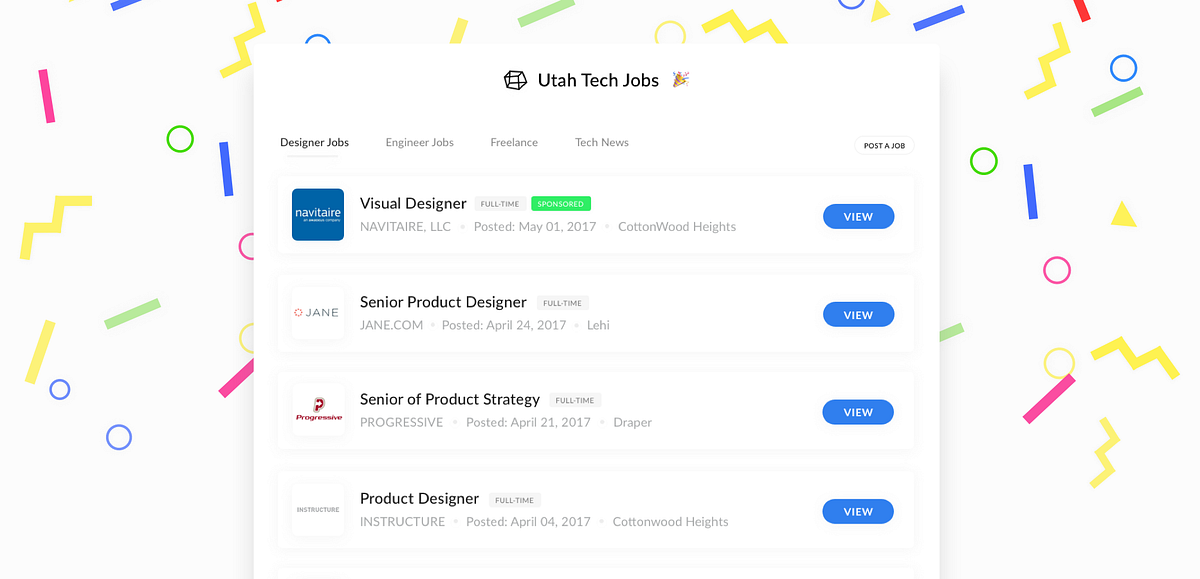View the Visual Designer job
Image resolution: width=1200 pixels, height=579 pixels.
[x=858, y=216]
